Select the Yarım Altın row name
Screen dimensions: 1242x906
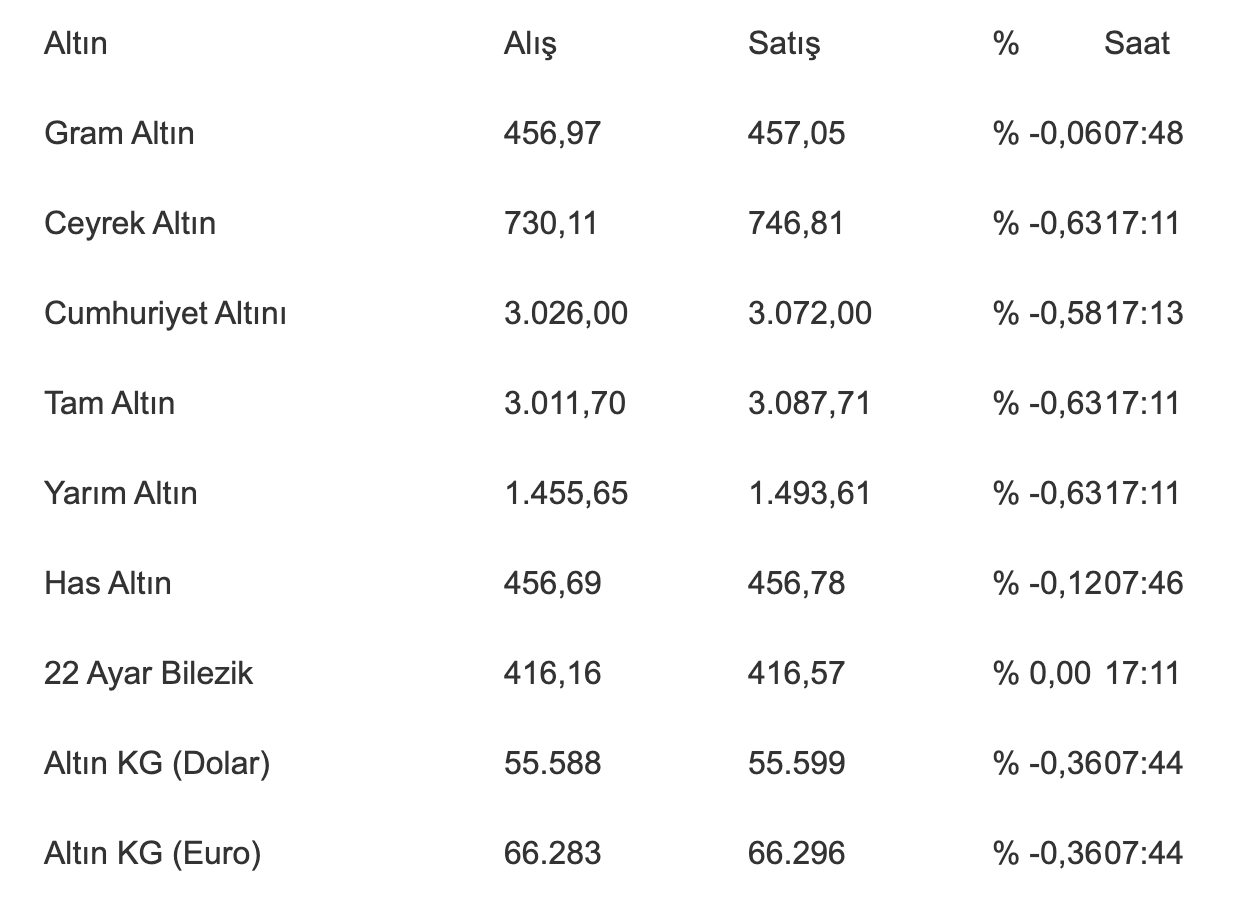click(x=120, y=493)
